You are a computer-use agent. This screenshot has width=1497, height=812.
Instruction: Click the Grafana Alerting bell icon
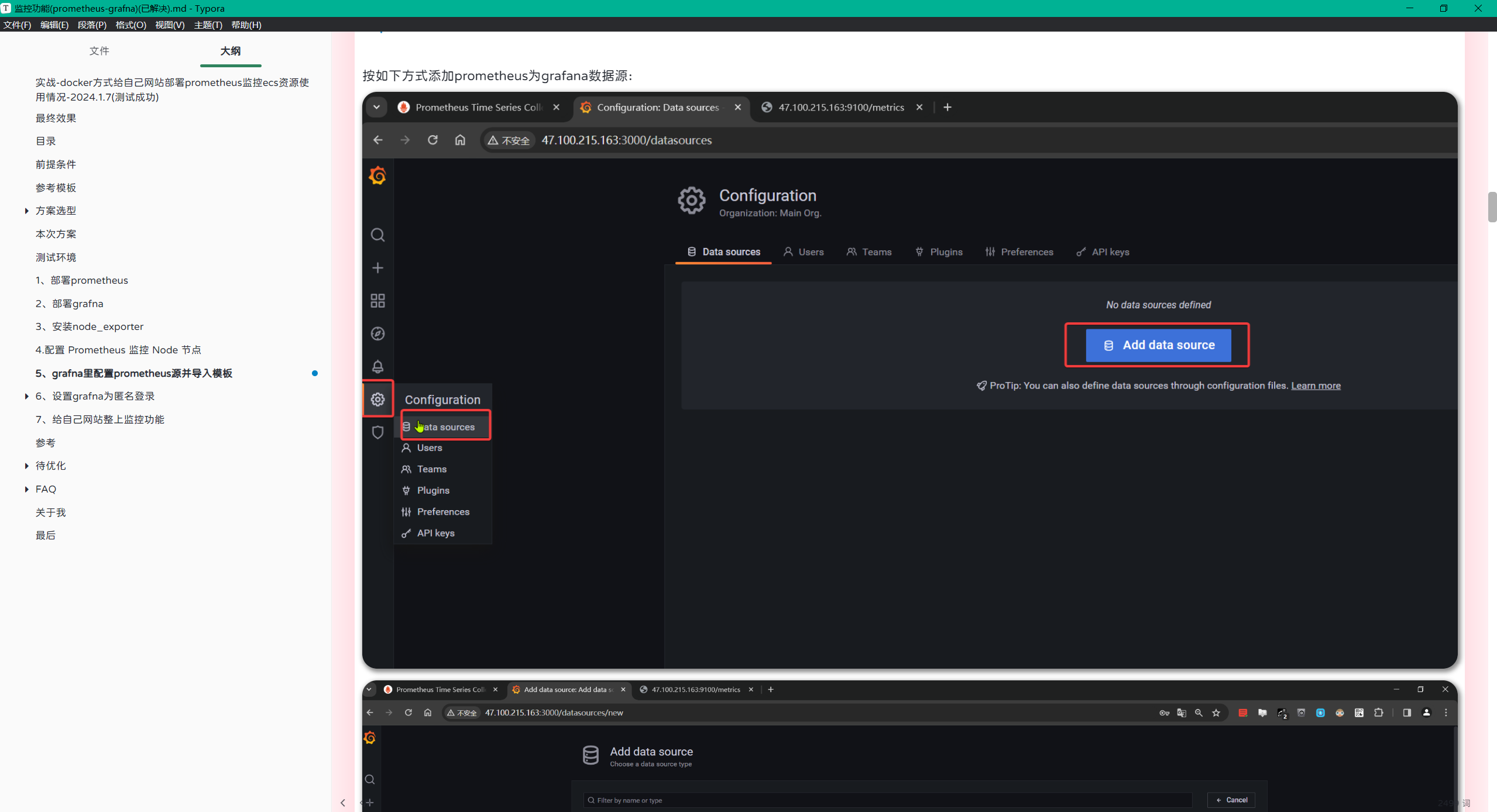377,367
